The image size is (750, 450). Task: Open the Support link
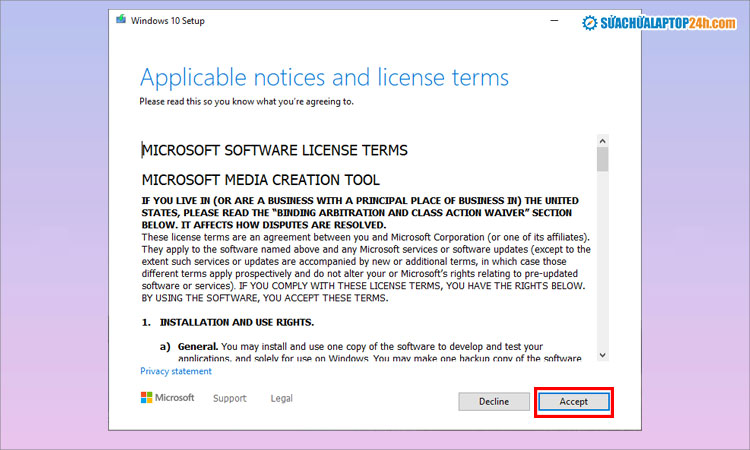tap(229, 398)
